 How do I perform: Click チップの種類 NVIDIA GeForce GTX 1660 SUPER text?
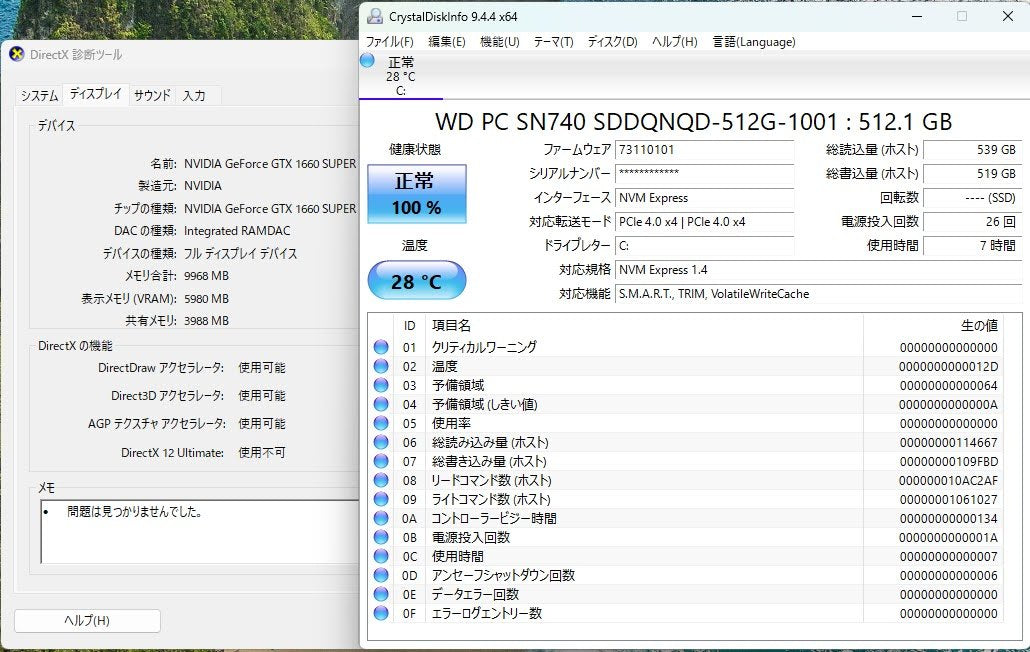(x=270, y=209)
